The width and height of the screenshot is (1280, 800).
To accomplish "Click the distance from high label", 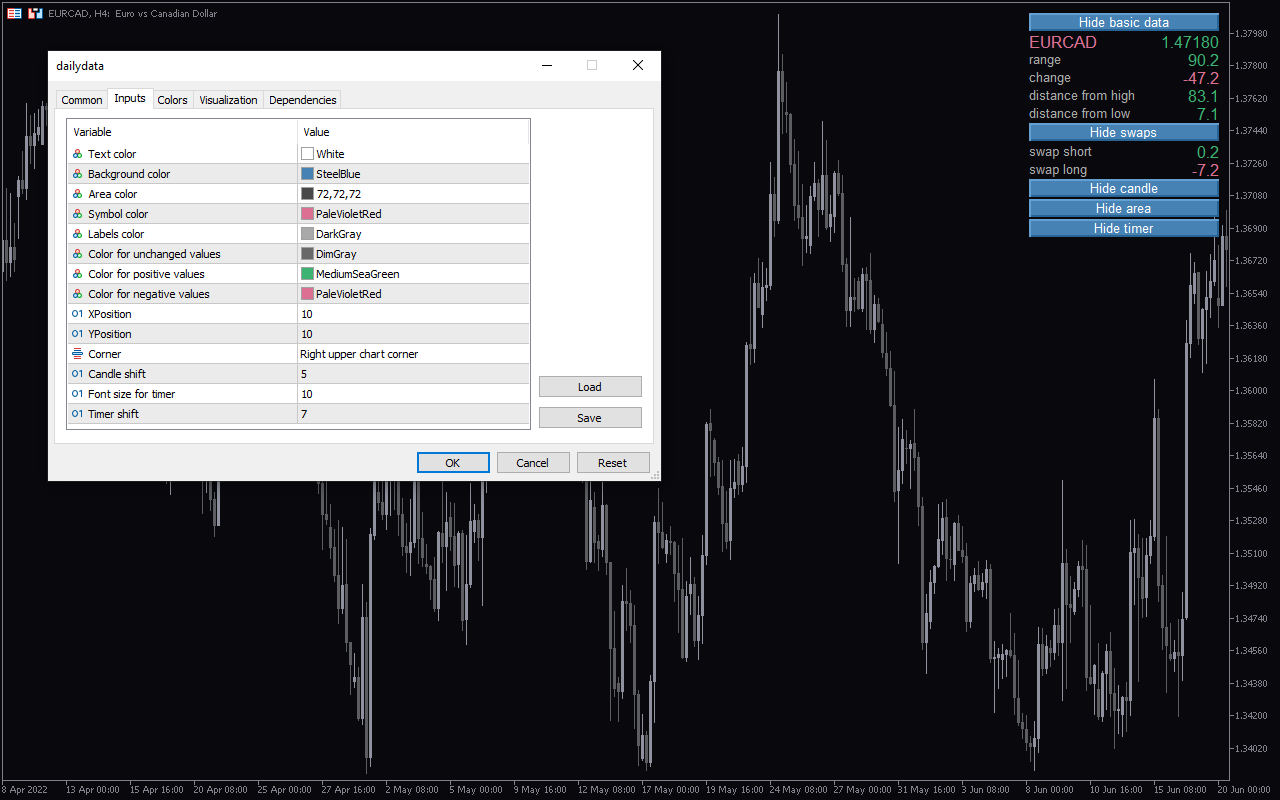I will click(1082, 96).
